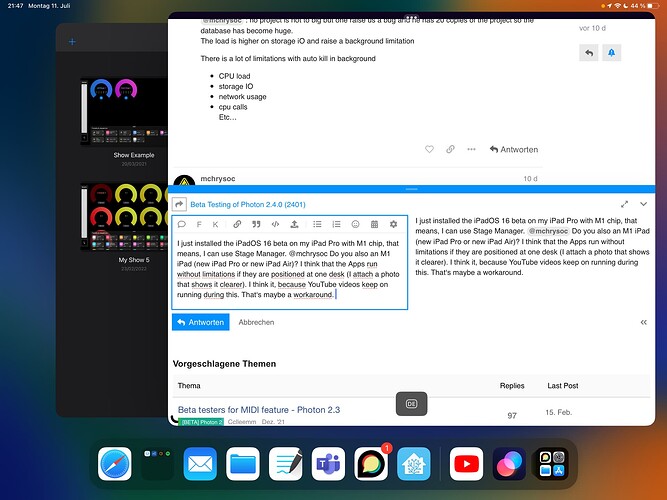The width and height of the screenshot is (667, 500).
Task: Open mchrysoc user profile name
Action: 218,179
